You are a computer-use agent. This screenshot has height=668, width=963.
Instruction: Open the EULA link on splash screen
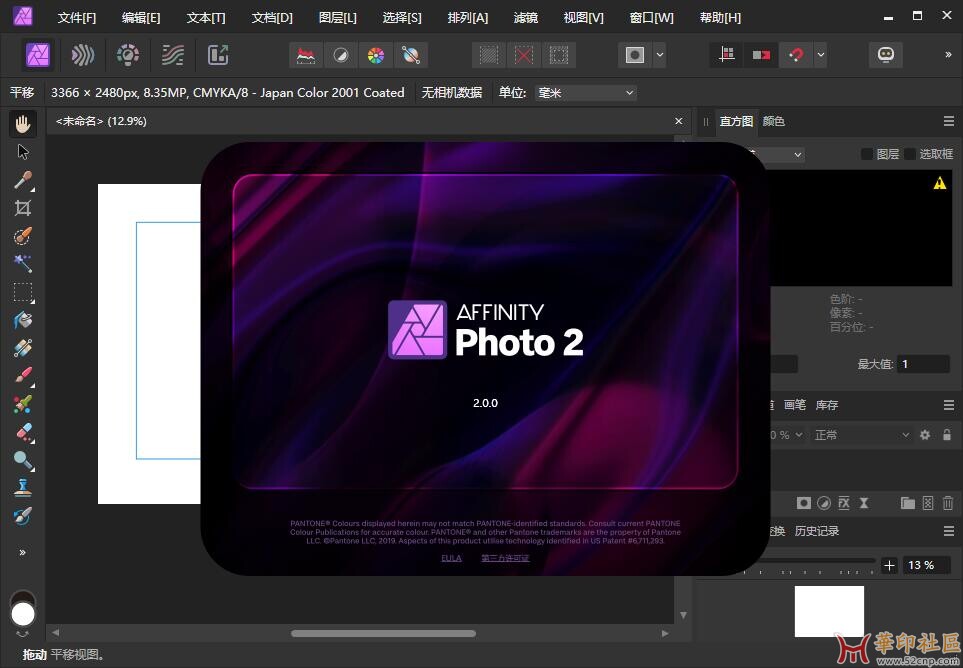coord(451,558)
